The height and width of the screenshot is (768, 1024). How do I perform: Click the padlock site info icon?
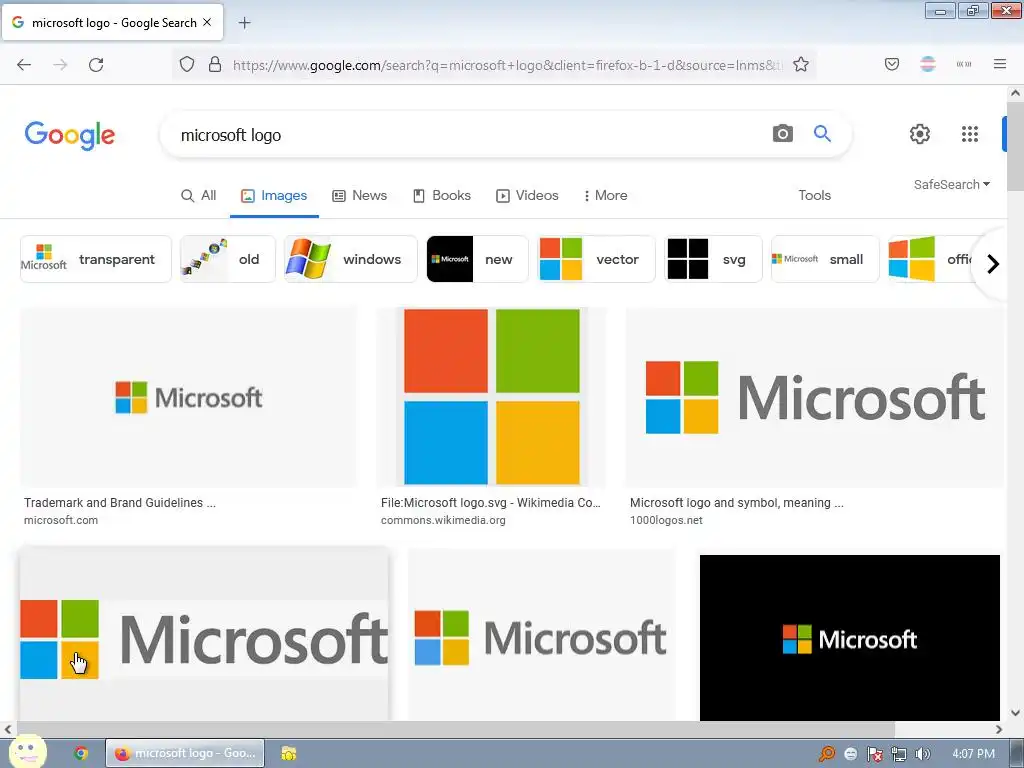215,65
